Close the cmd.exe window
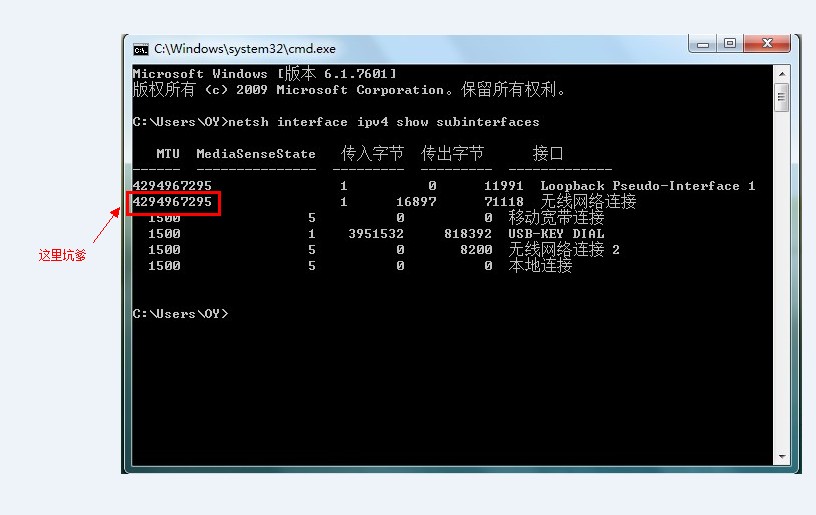Screen dimensions: 816x515 (x=767, y=44)
